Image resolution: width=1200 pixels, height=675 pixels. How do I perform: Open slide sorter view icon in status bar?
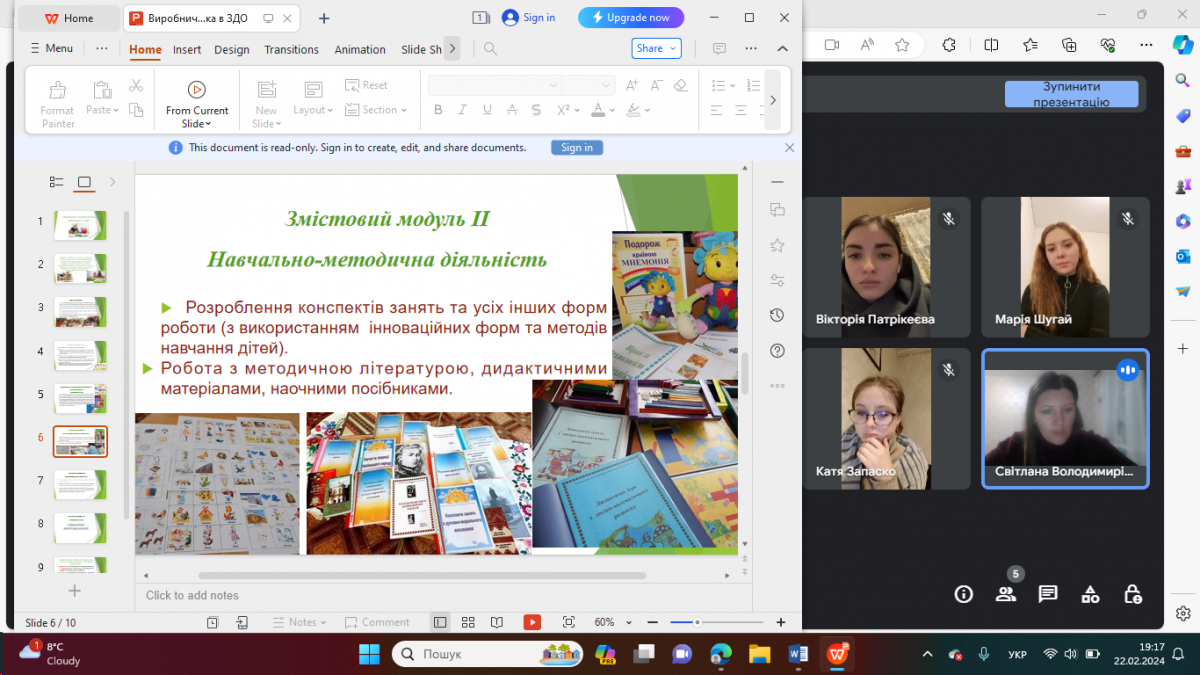tap(468, 622)
